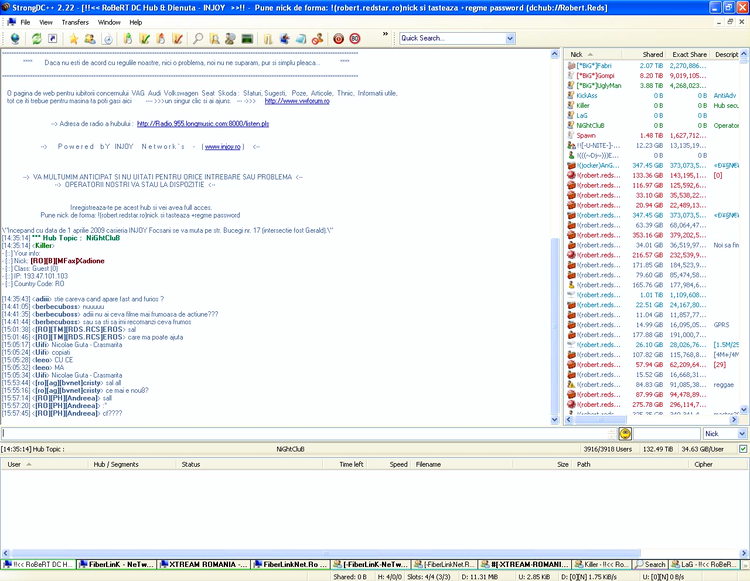Click the Follow Last Redirect shortcut-arrow icon
Image resolution: width=750 pixels, height=581 pixels.
(x=53, y=39)
